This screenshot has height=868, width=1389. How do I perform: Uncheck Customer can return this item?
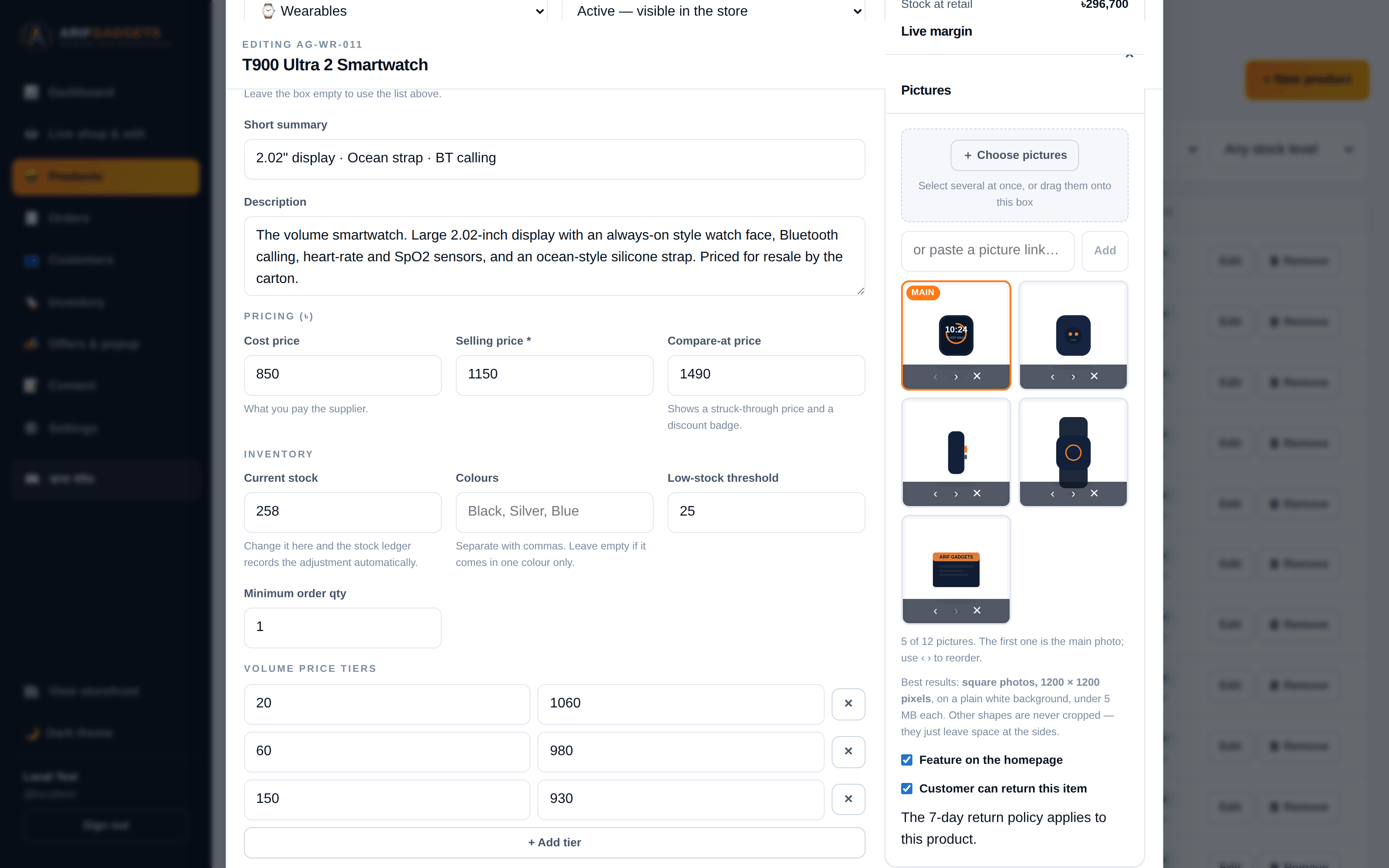tap(907, 789)
